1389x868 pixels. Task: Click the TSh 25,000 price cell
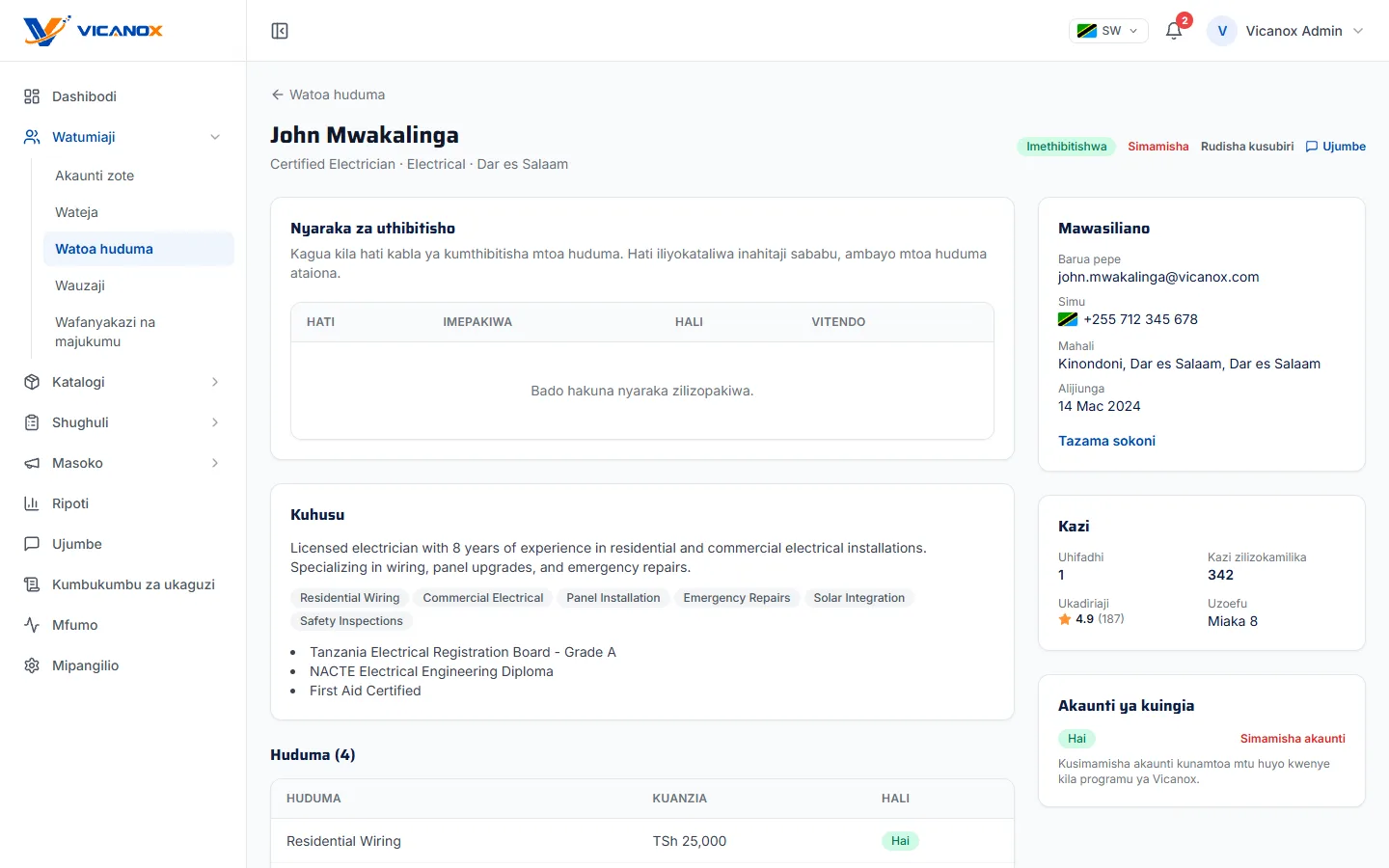(689, 841)
